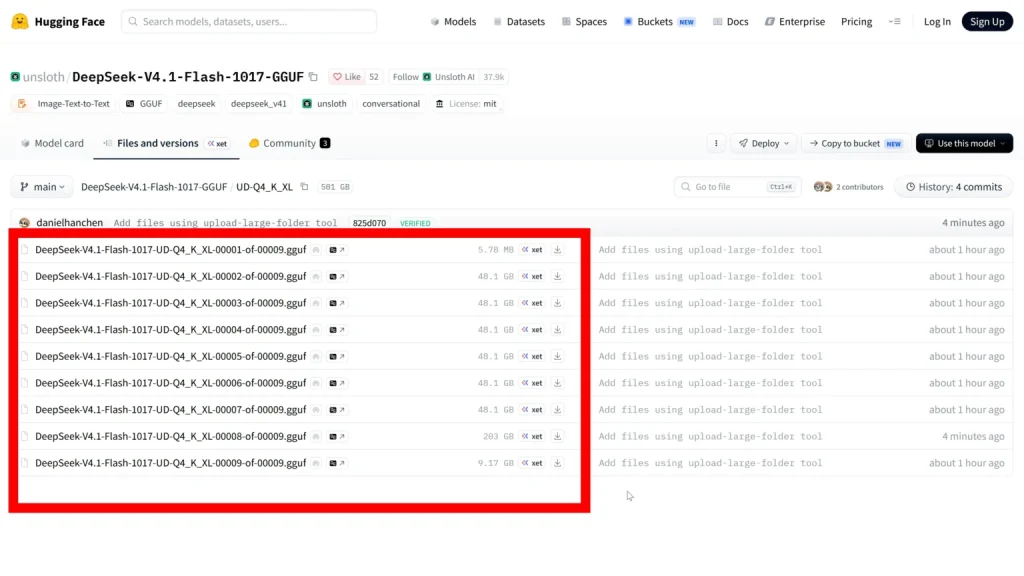Download the 00006-of-00009.gguf file

(557, 383)
